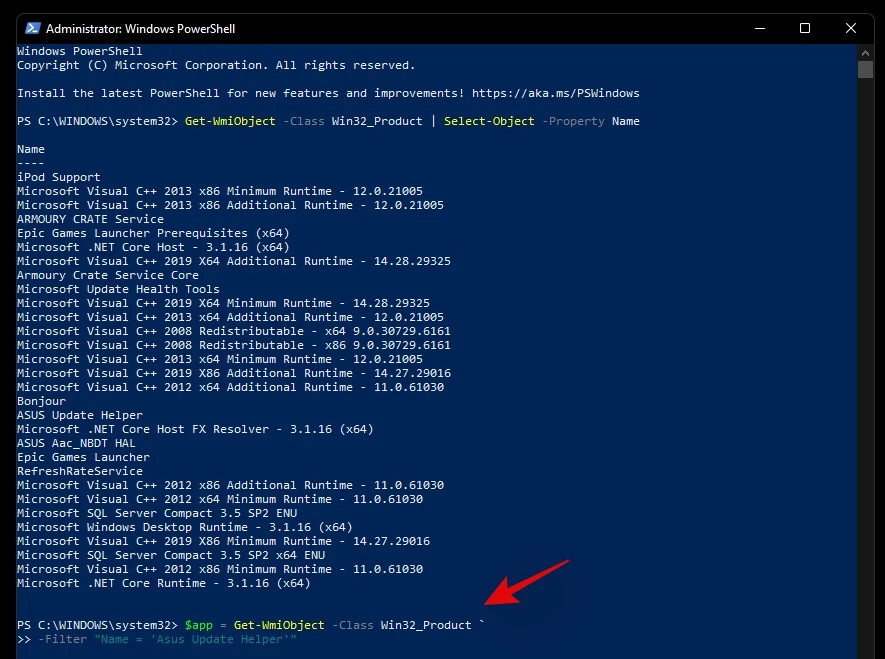Click the -Filter parameter on continuation line

[x=62, y=639]
